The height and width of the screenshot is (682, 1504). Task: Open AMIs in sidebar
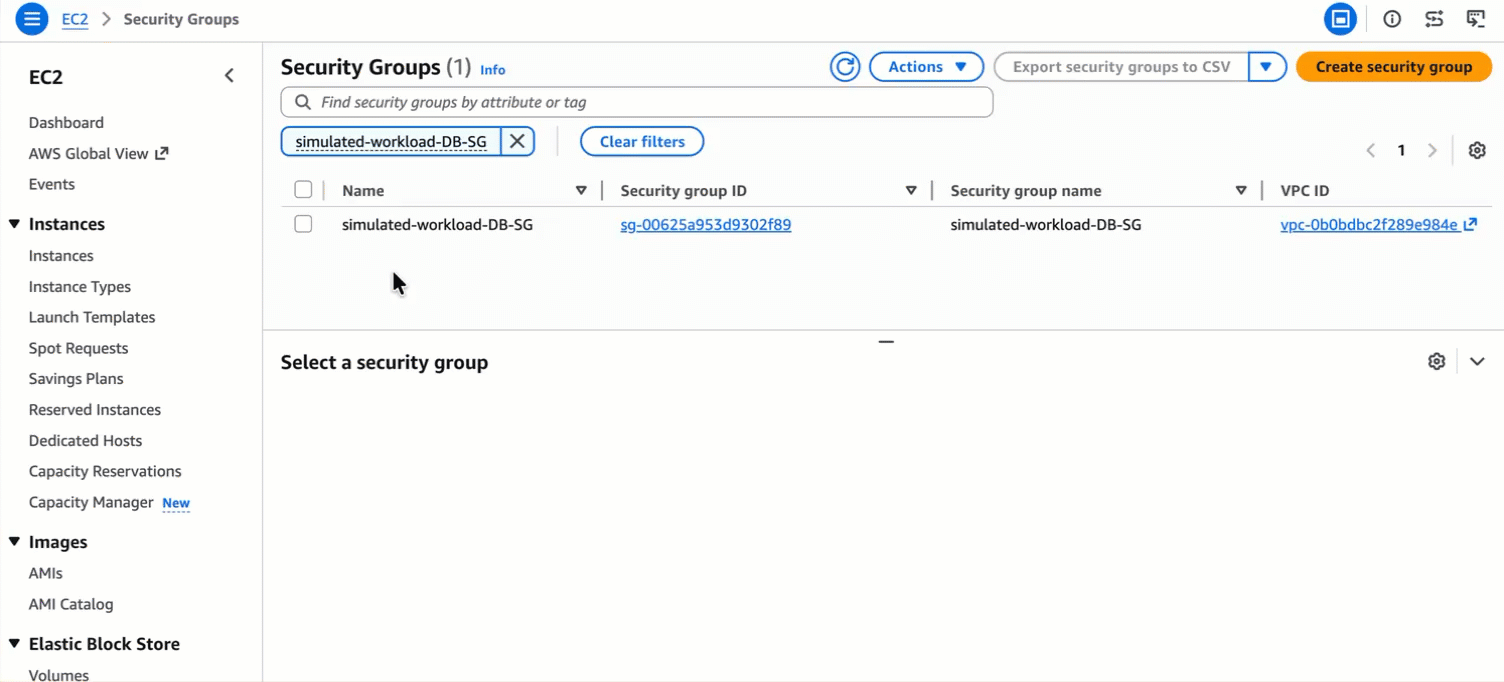[46, 573]
